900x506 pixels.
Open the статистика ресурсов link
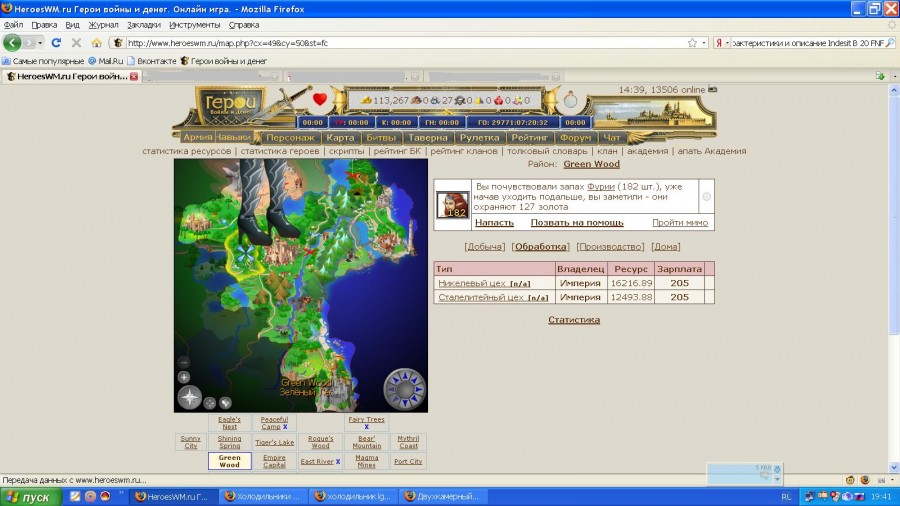(187, 151)
